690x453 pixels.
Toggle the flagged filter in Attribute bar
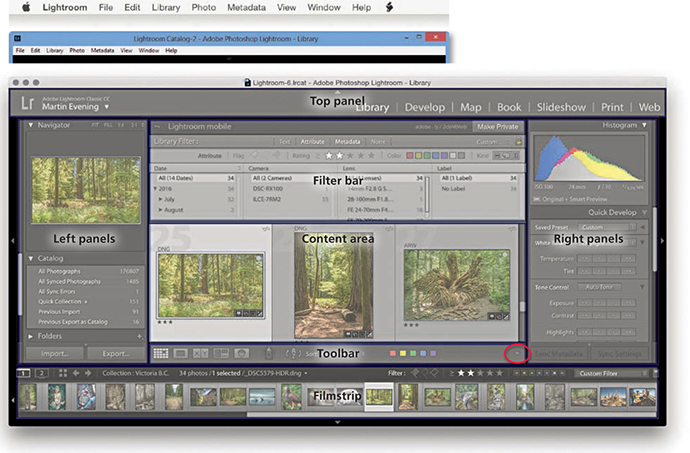[254, 155]
